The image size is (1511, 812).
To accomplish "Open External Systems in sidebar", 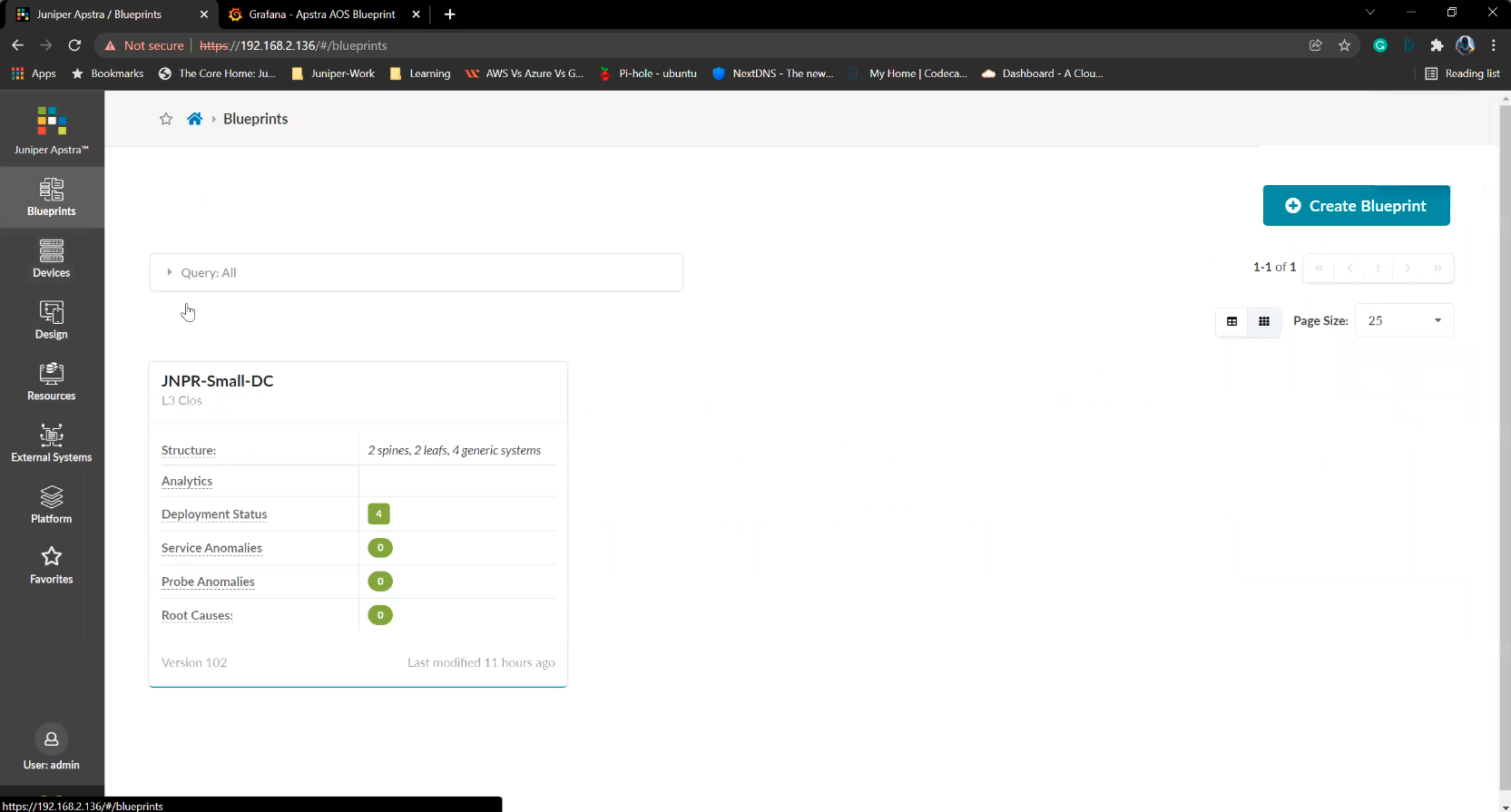I will click(x=52, y=444).
